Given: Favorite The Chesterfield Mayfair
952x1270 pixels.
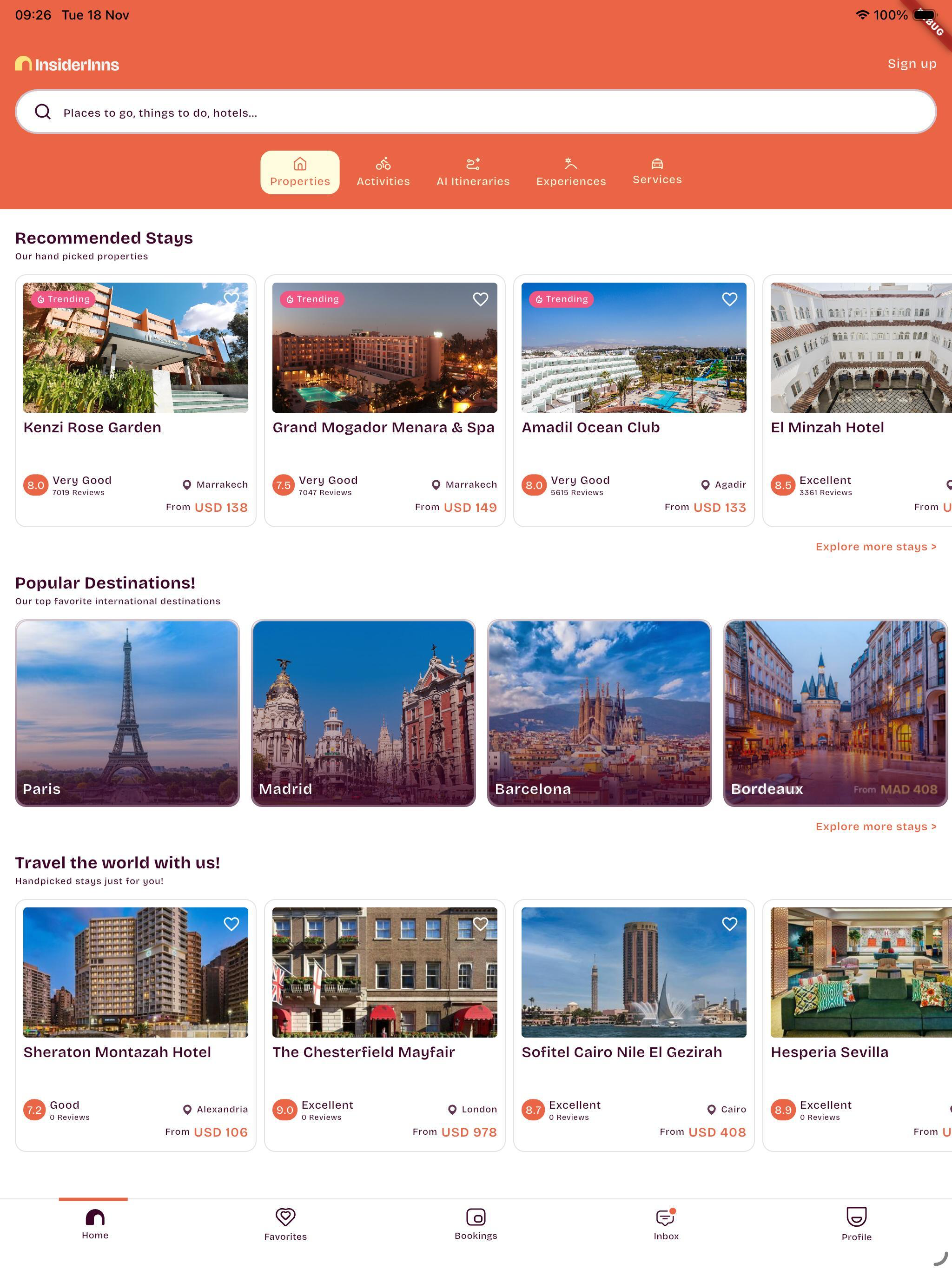Looking at the screenshot, I should pos(481,923).
